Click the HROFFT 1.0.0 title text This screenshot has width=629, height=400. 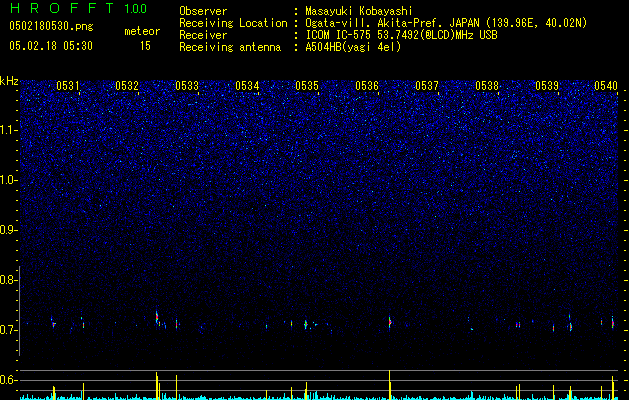click(78, 8)
